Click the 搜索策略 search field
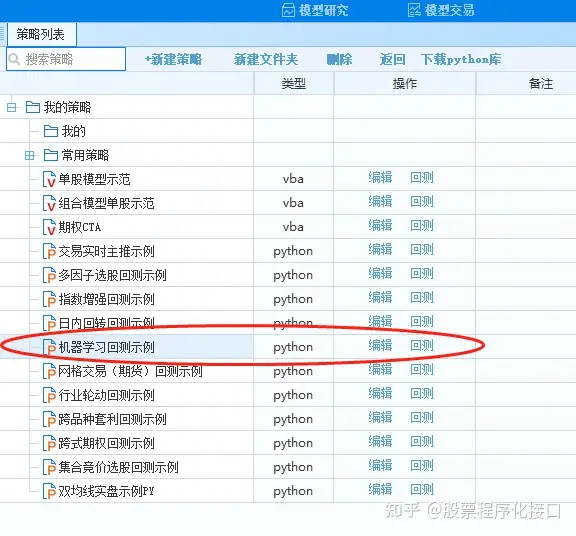 pyautogui.click(x=66, y=59)
